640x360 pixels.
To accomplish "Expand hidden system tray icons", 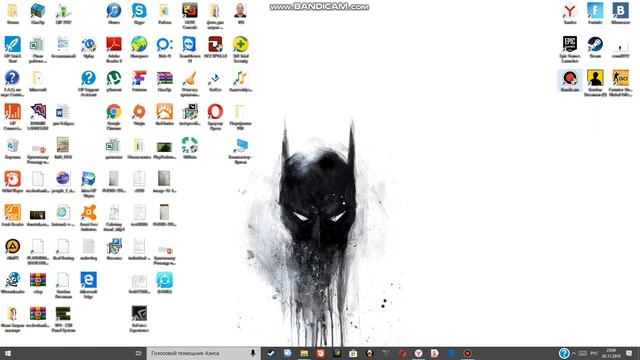I will click(x=574, y=353).
